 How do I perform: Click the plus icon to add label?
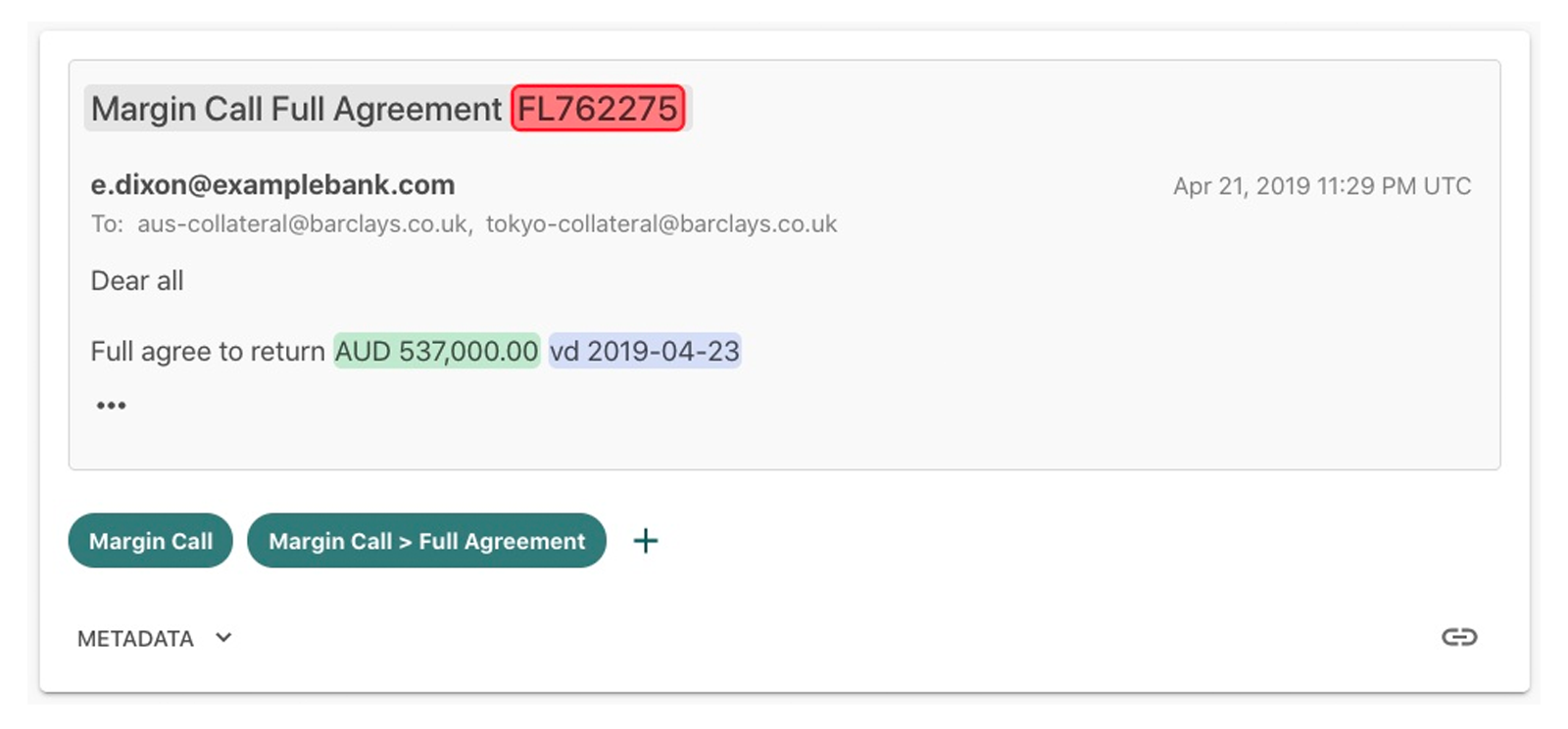point(645,541)
